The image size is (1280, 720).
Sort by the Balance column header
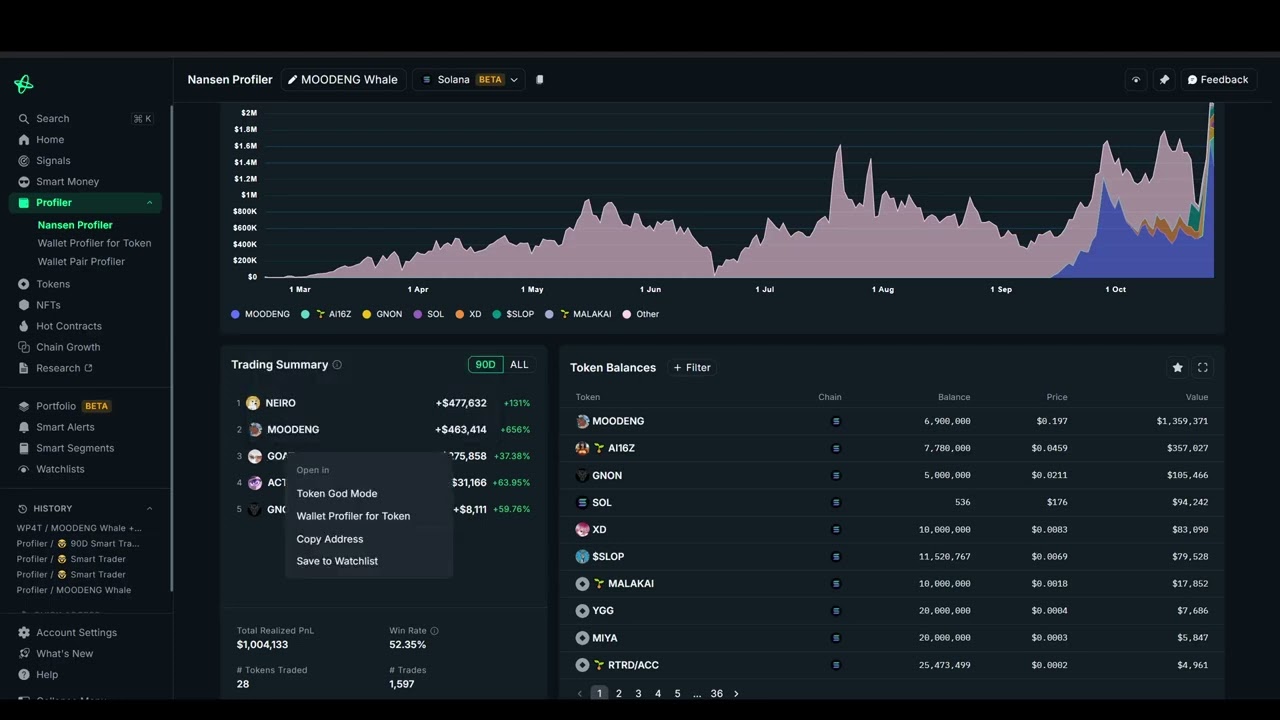coord(954,397)
